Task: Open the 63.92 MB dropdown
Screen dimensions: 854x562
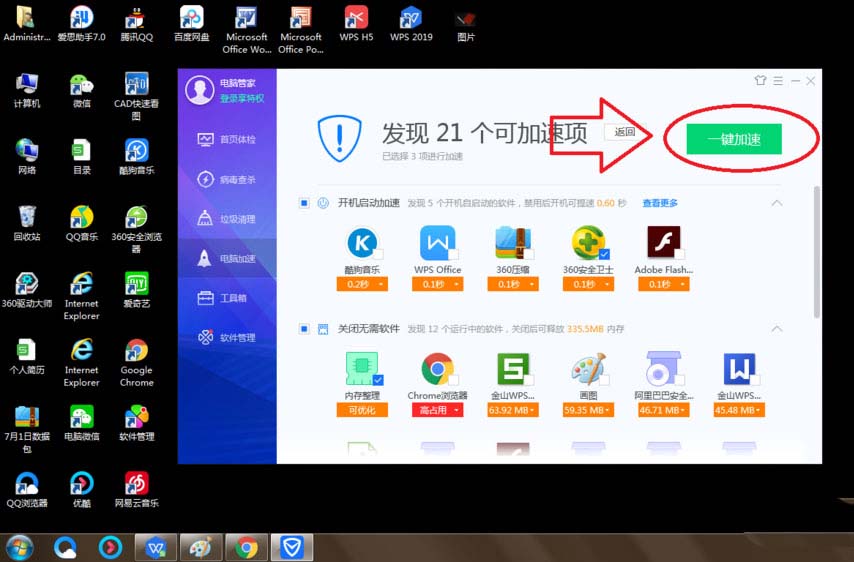Action: pyautogui.click(x=513, y=410)
